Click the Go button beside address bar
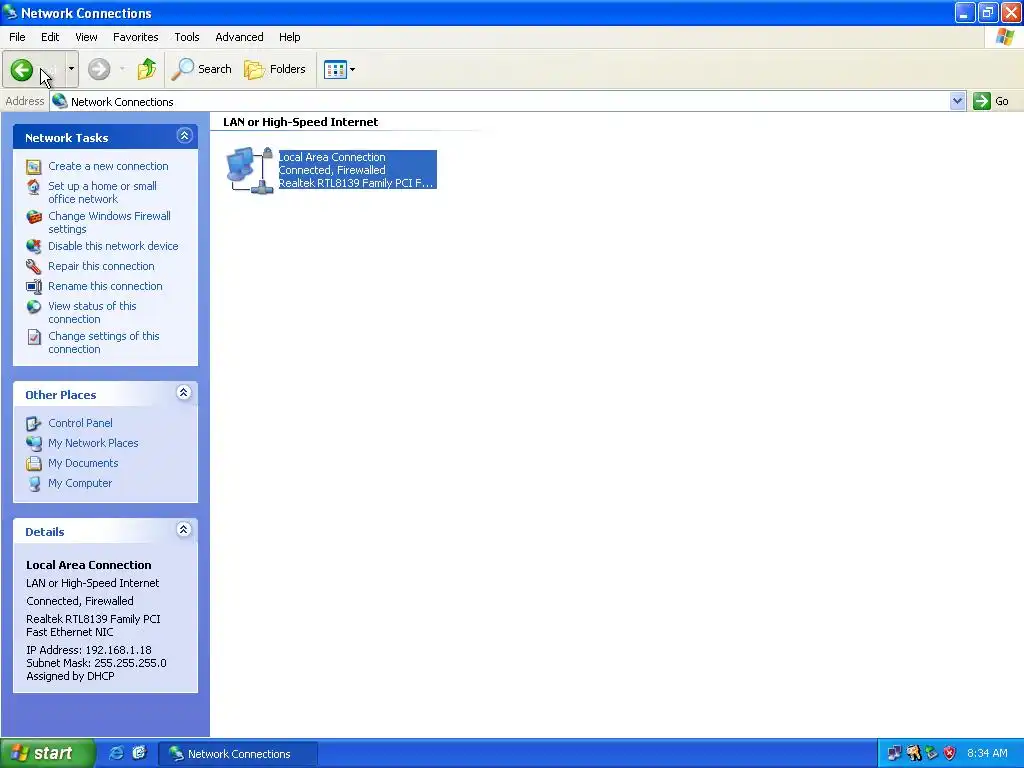 coord(991,101)
